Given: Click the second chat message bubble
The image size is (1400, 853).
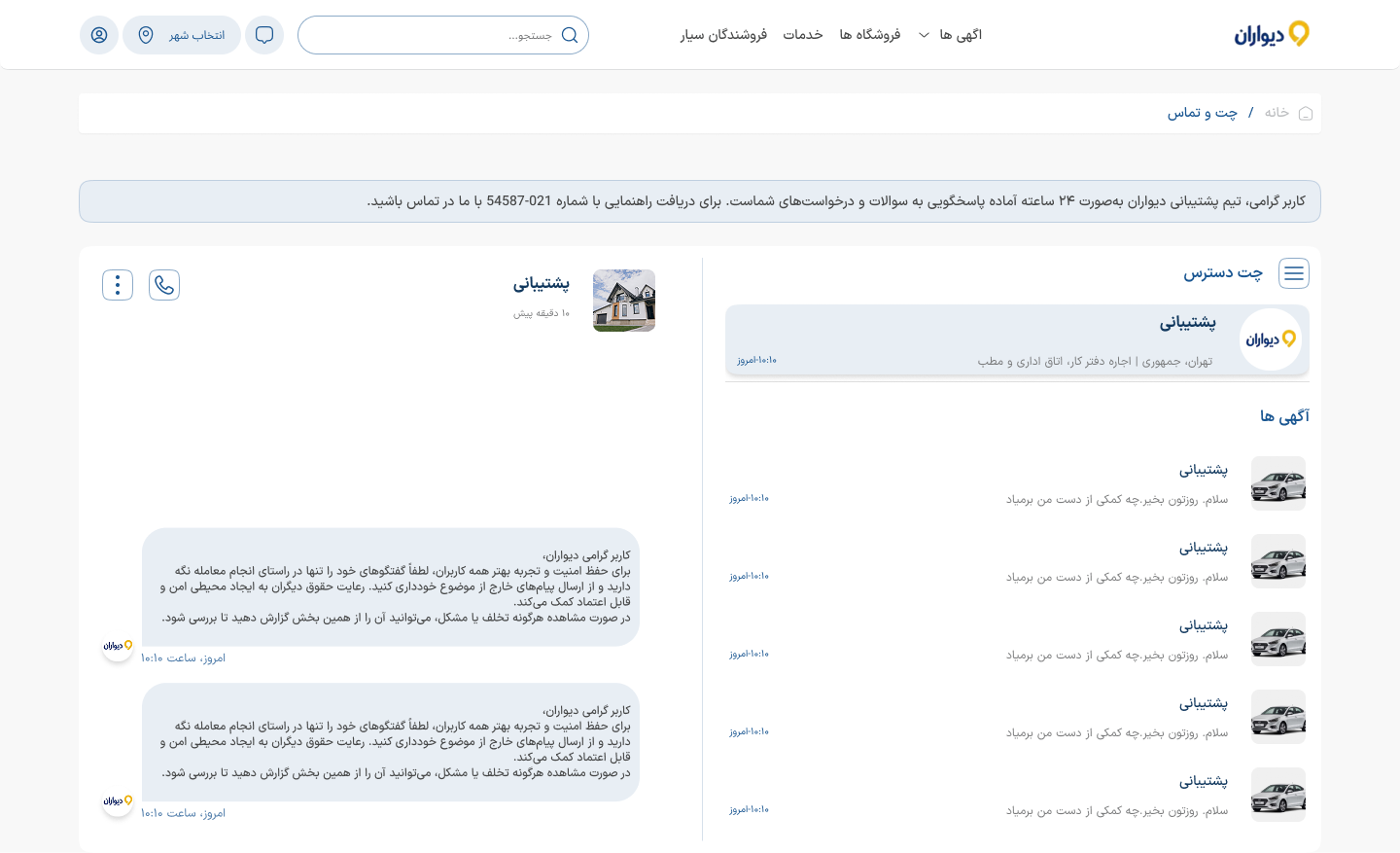Looking at the screenshot, I should coord(391,742).
